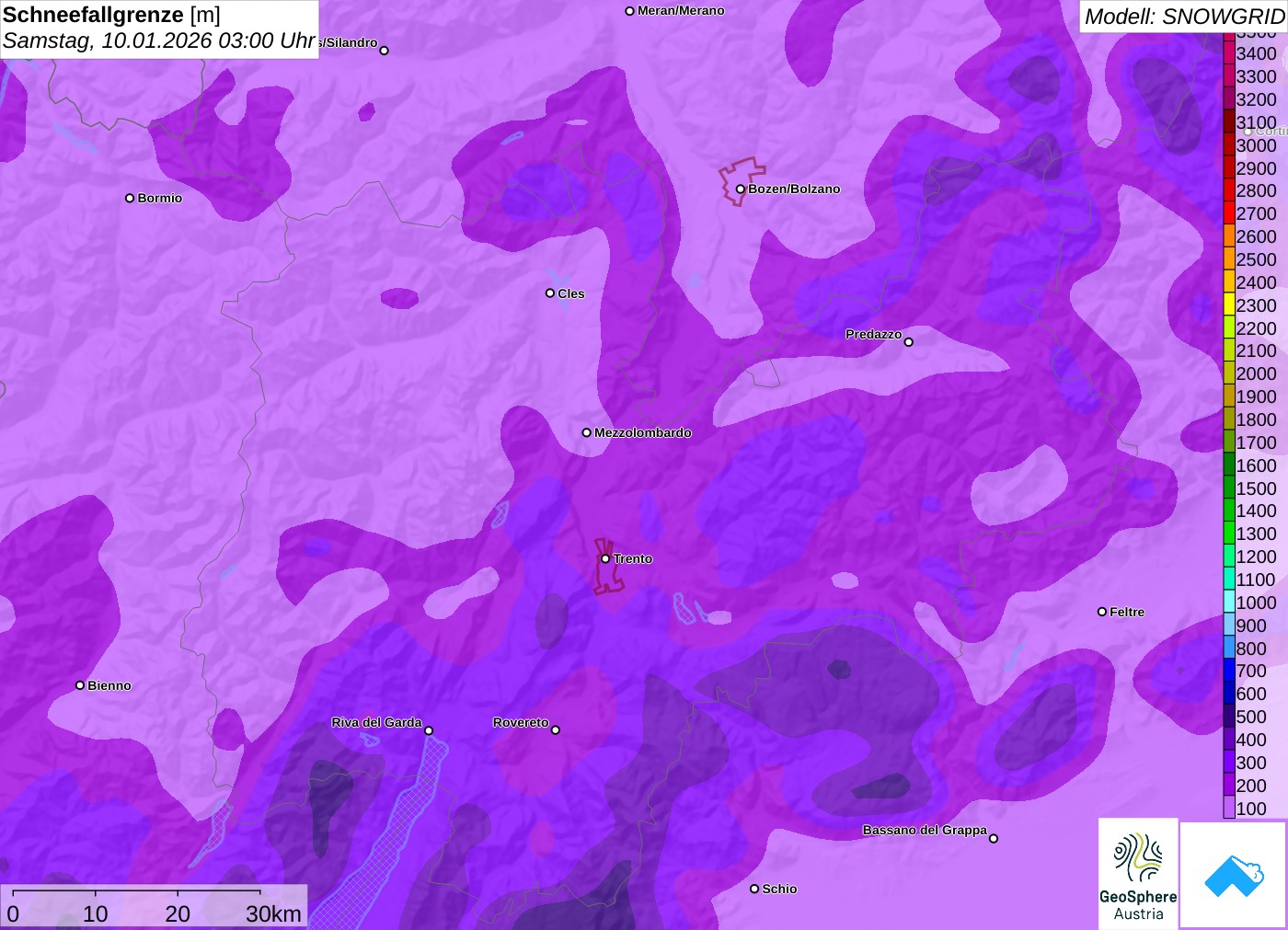Click the 800 legend value
This screenshot has height=930, width=1288.
click(1251, 649)
